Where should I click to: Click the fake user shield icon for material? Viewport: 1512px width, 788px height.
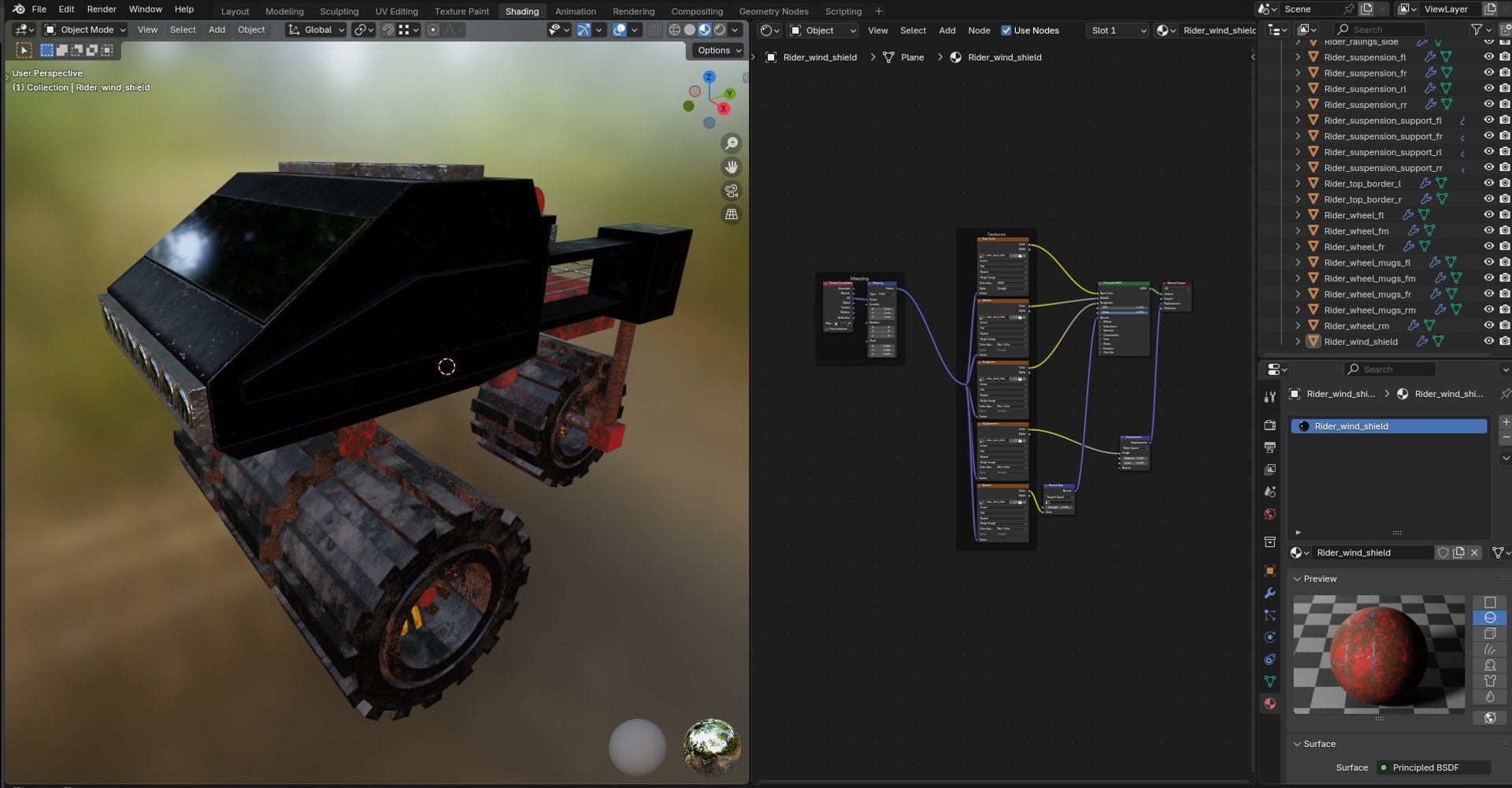pyautogui.click(x=1443, y=552)
